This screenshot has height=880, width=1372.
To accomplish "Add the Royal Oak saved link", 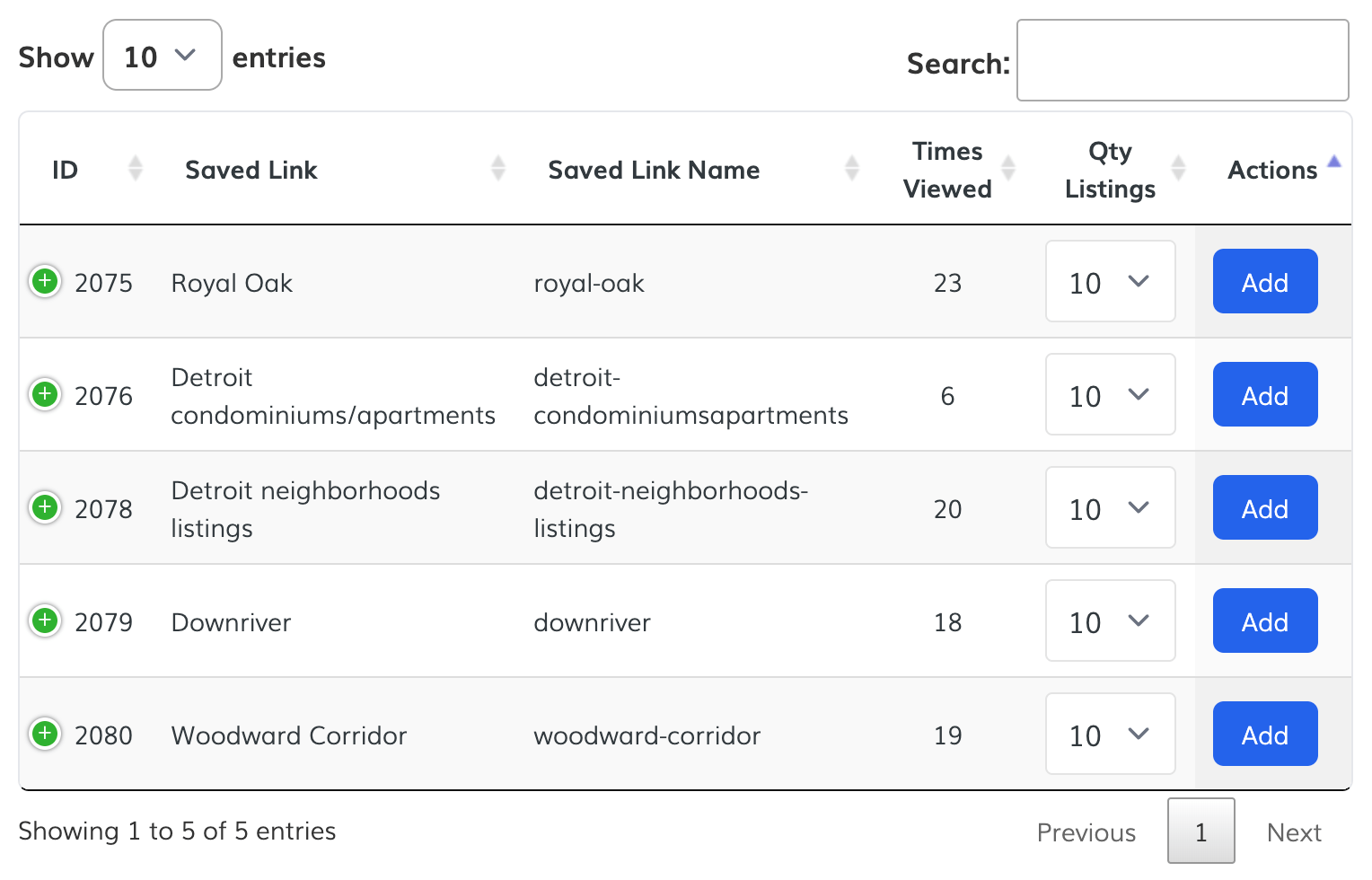I will 1264,282.
